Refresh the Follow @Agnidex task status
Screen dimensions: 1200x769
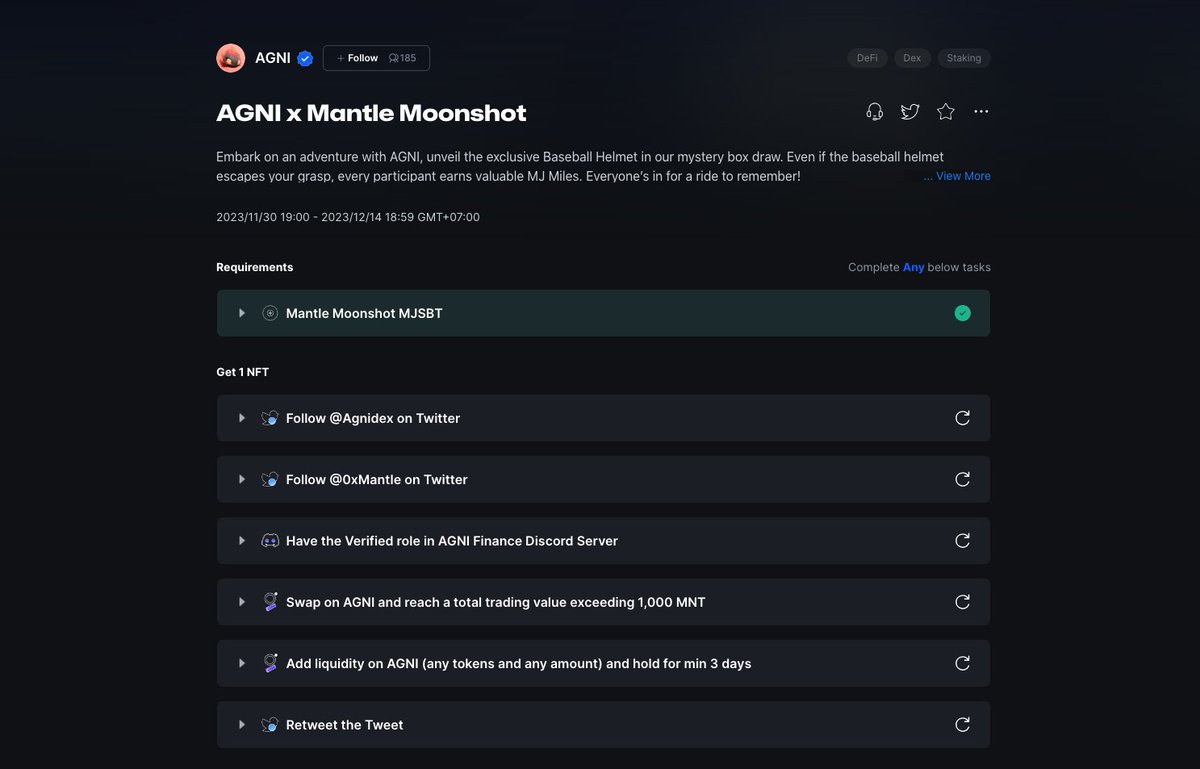coord(962,418)
